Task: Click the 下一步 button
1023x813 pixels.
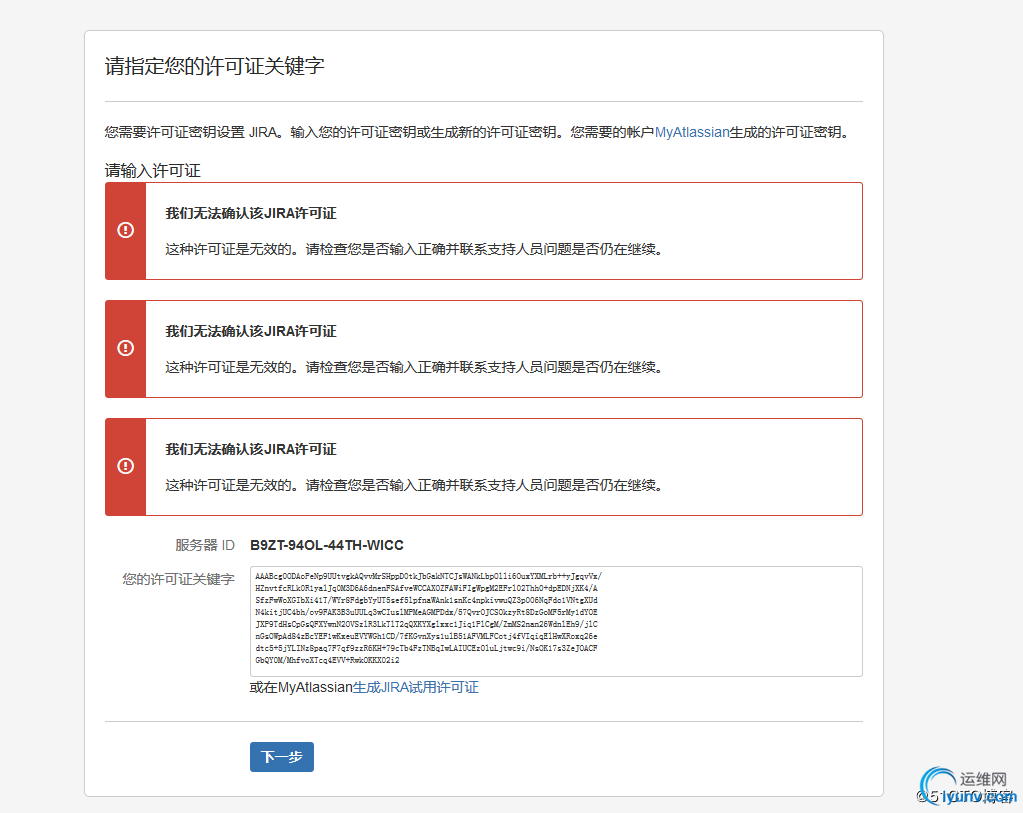Action: coord(282,757)
